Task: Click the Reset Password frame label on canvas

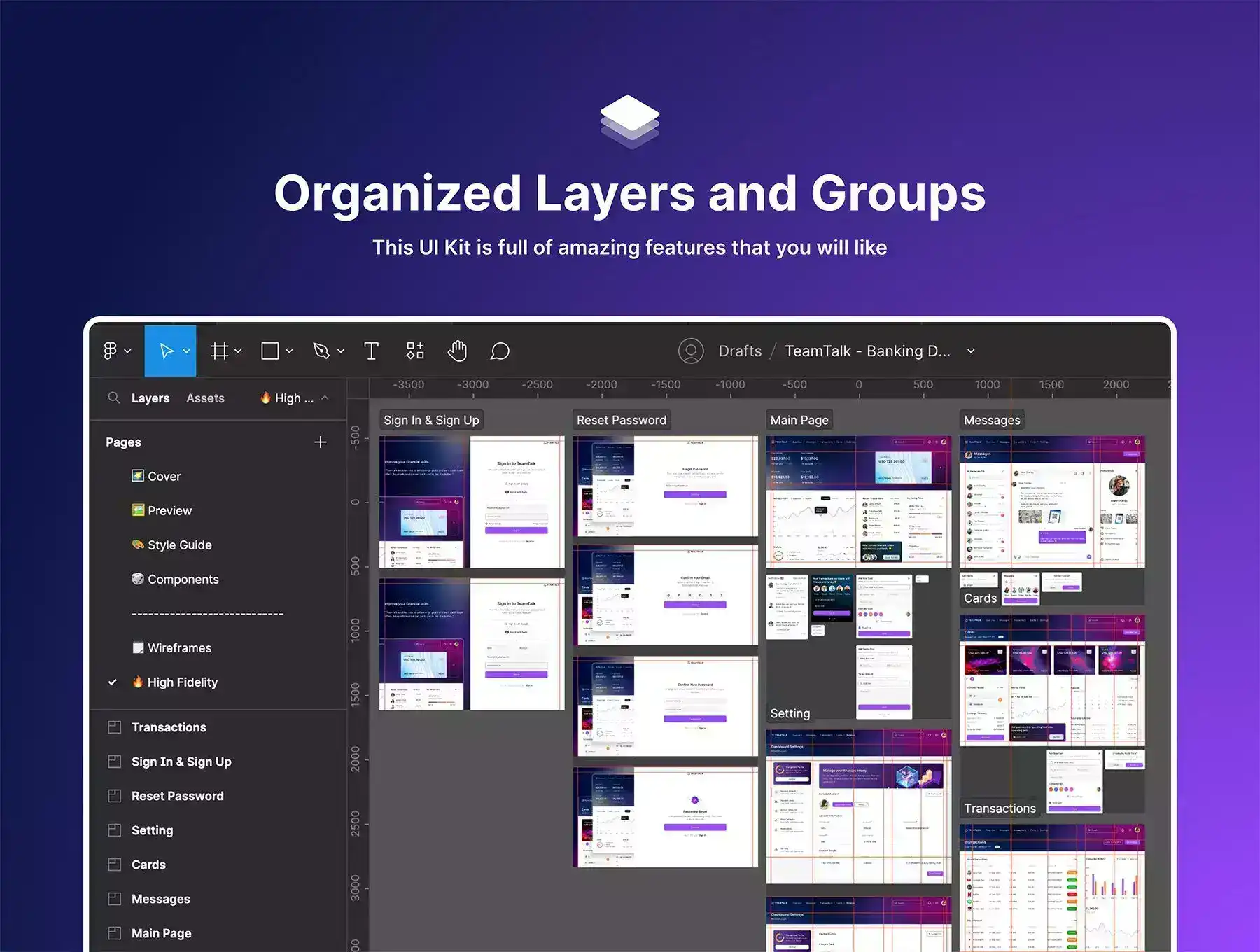Action: pos(622,420)
